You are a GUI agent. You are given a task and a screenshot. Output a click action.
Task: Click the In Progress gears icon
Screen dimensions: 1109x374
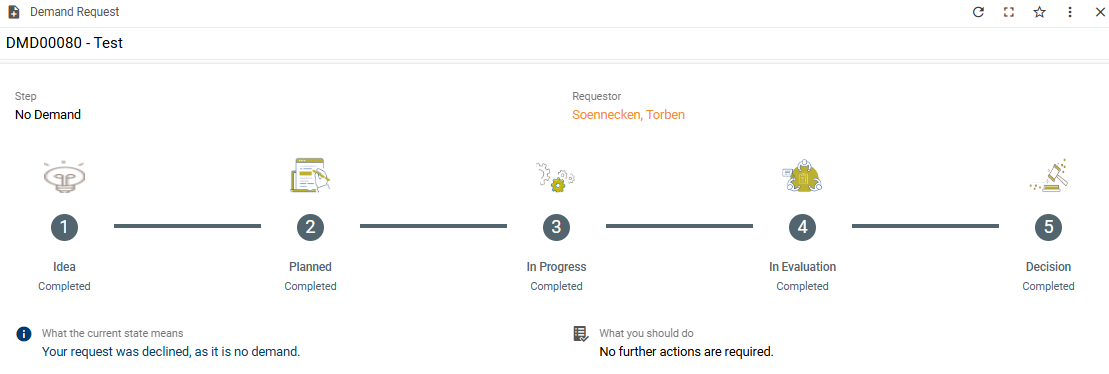pyautogui.click(x=556, y=177)
